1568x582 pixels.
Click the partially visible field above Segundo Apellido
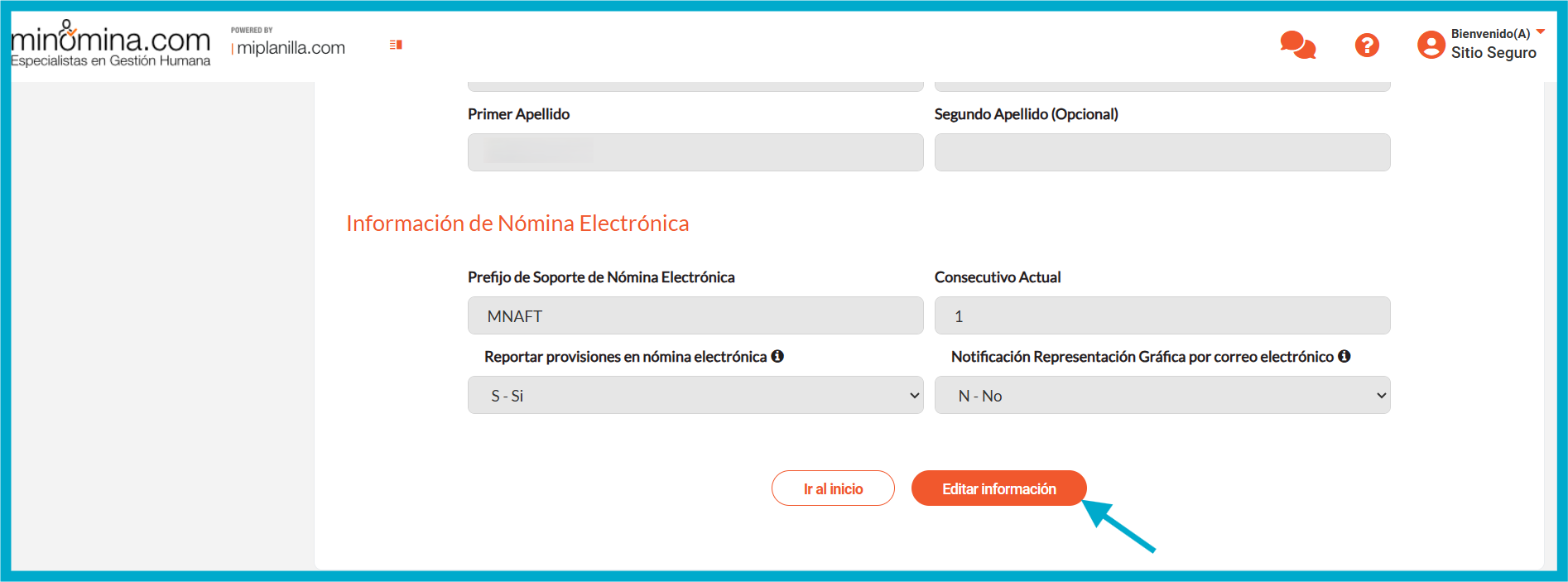tap(1162, 86)
